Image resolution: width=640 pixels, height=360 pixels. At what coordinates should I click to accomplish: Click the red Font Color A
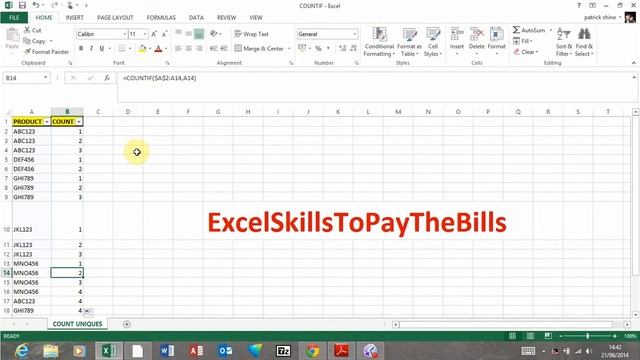[x=158, y=49]
